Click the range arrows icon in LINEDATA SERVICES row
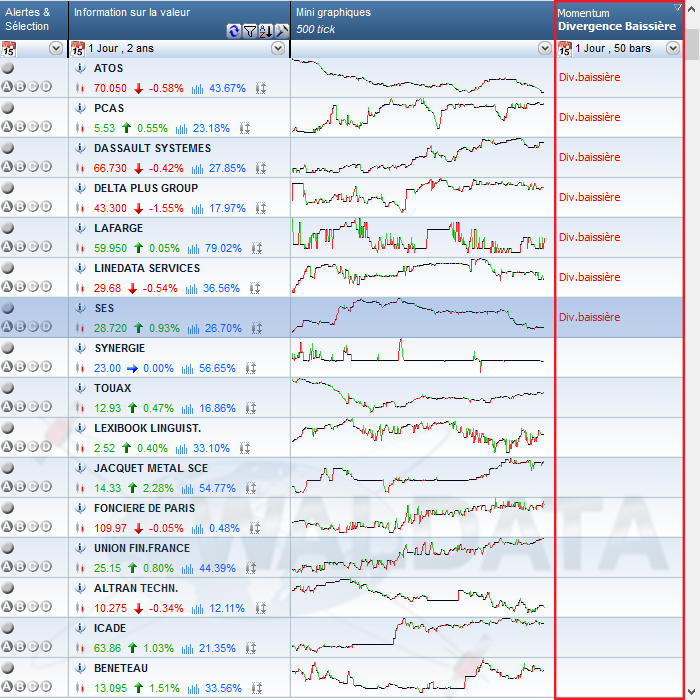The width and height of the screenshot is (700, 700). 255,288
